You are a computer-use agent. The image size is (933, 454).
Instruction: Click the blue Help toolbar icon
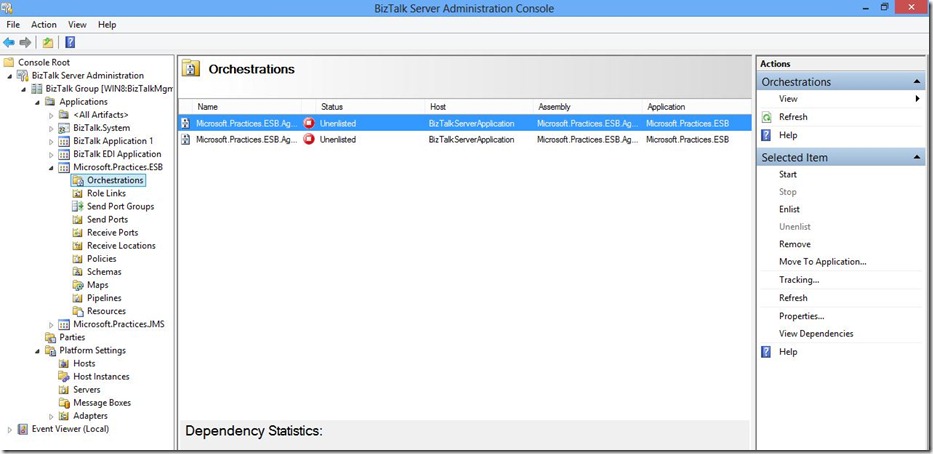click(x=70, y=42)
